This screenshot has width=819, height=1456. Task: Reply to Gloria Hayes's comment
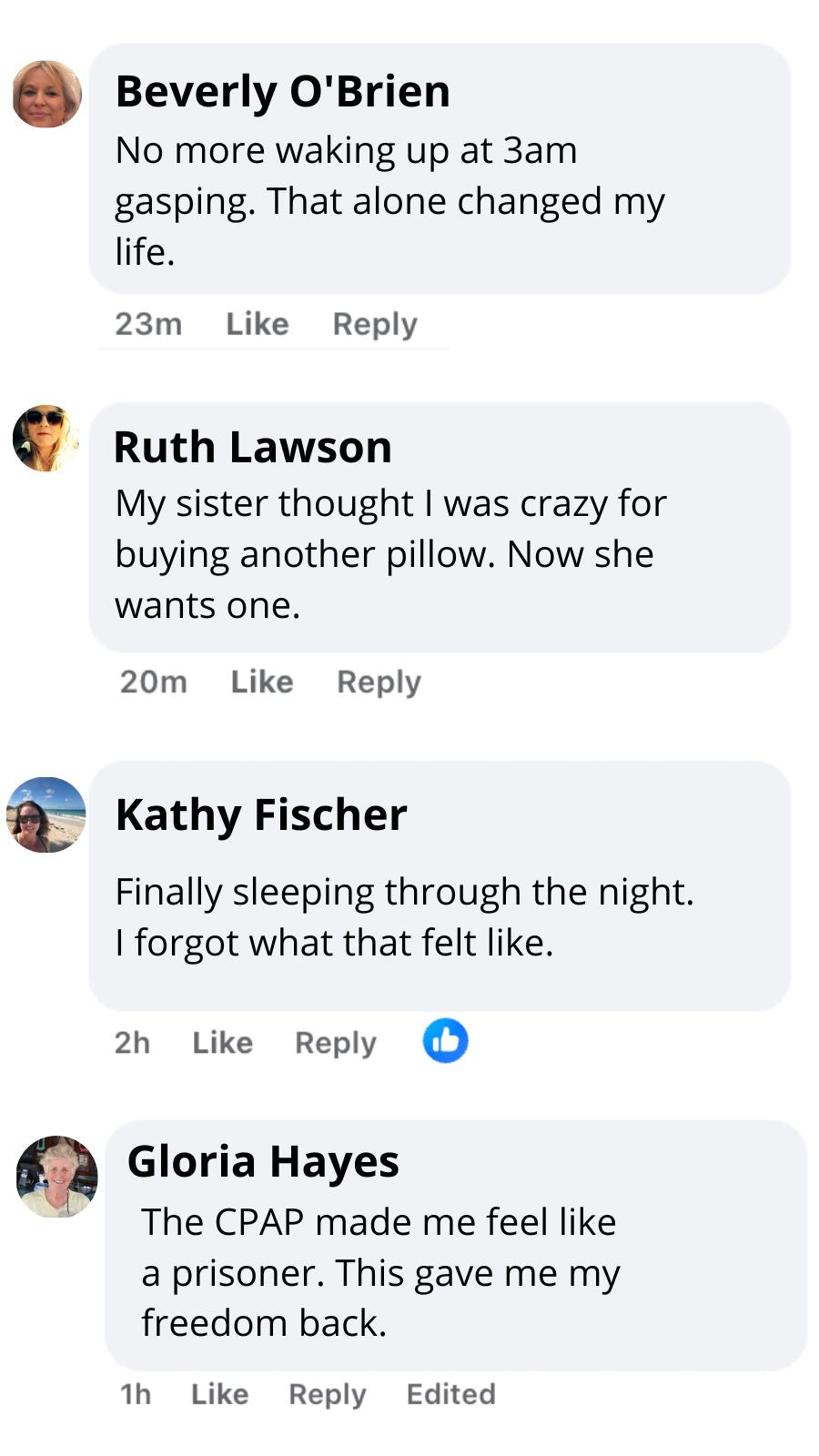coord(328,1394)
